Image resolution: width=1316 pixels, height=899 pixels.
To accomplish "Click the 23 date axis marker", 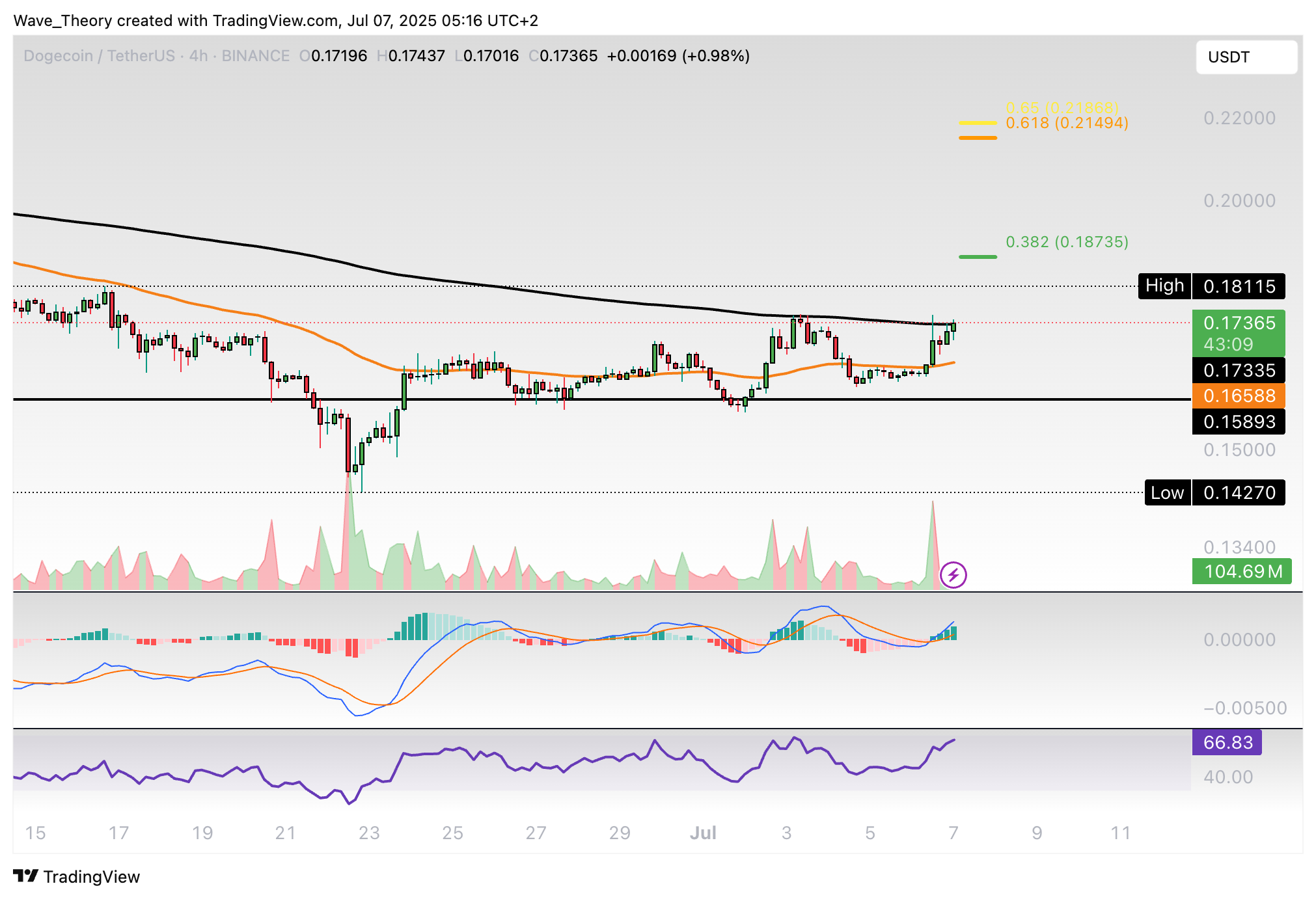I will pyautogui.click(x=369, y=833).
